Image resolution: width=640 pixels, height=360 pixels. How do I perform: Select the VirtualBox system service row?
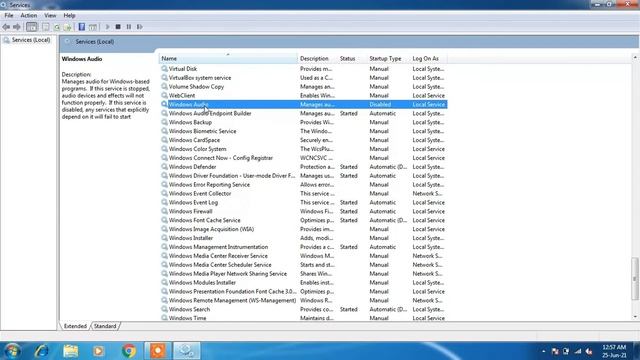303,78
